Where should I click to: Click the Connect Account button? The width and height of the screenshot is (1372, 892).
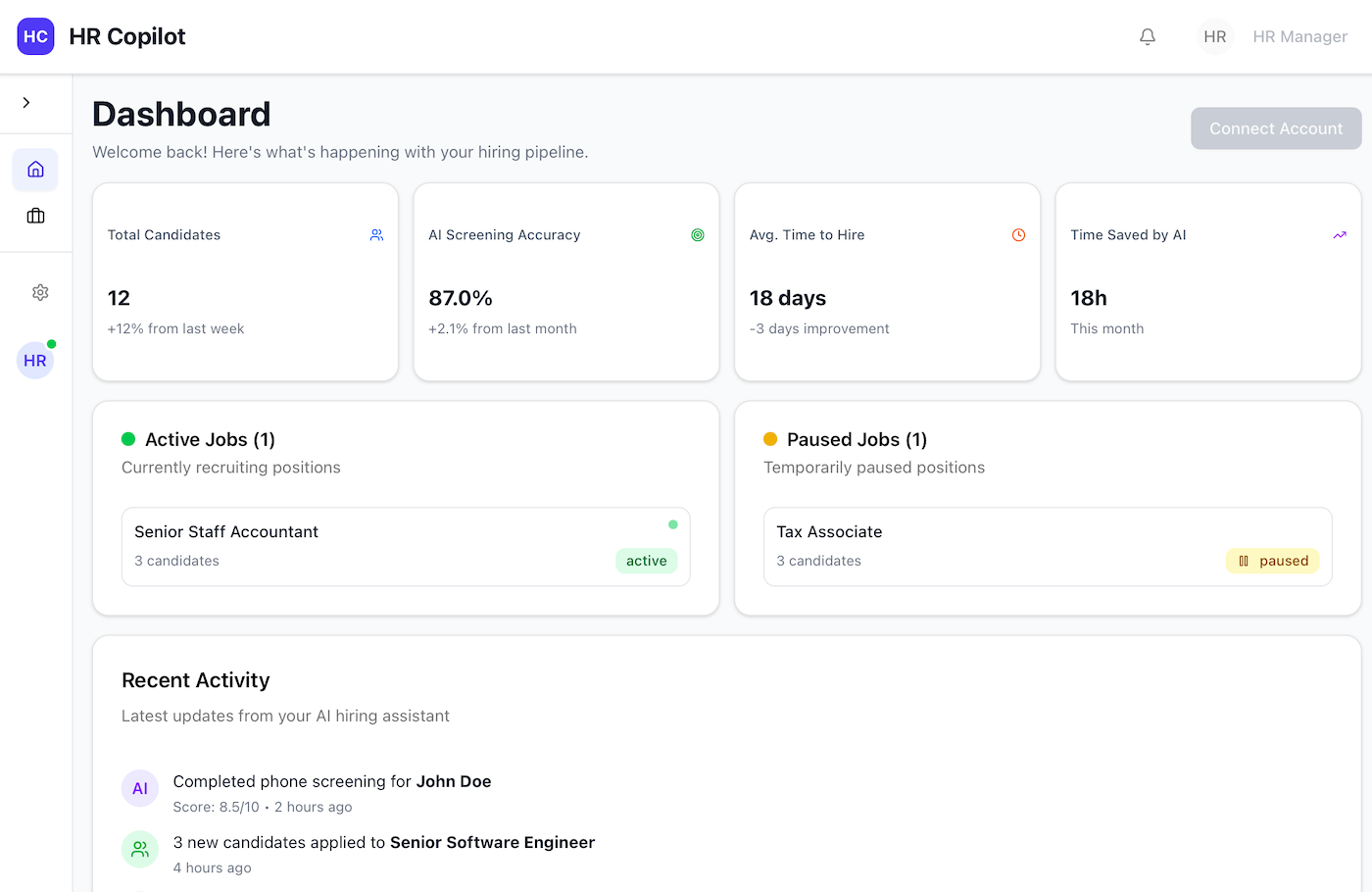click(1275, 128)
